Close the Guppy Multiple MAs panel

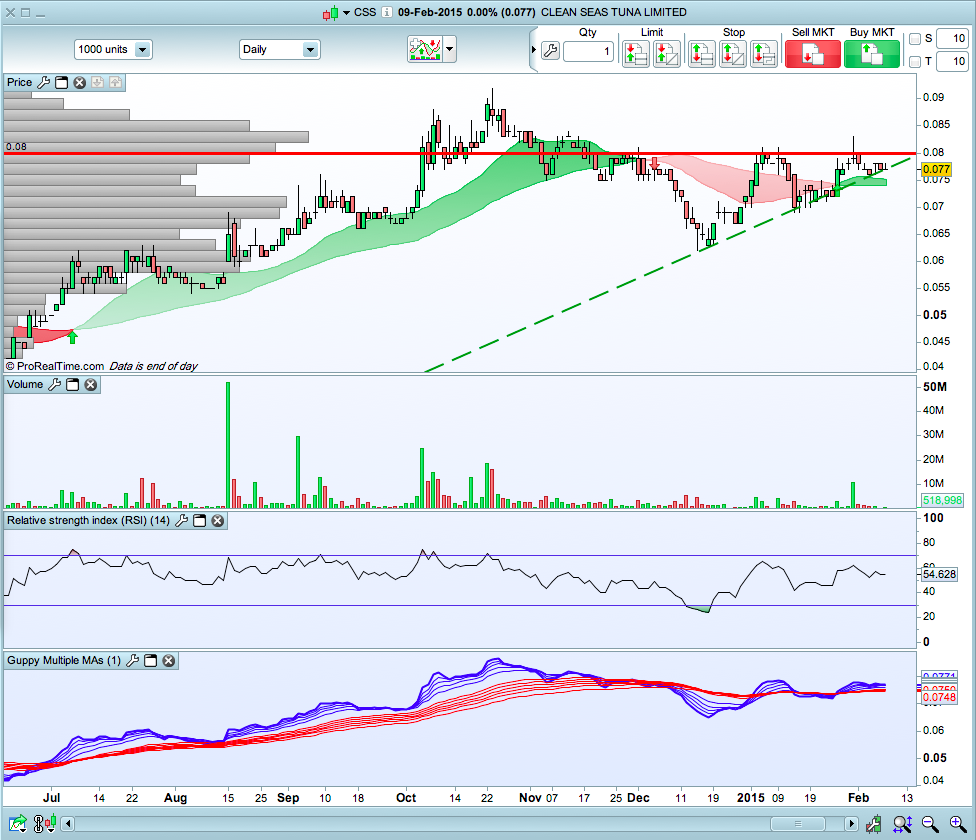[x=168, y=661]
